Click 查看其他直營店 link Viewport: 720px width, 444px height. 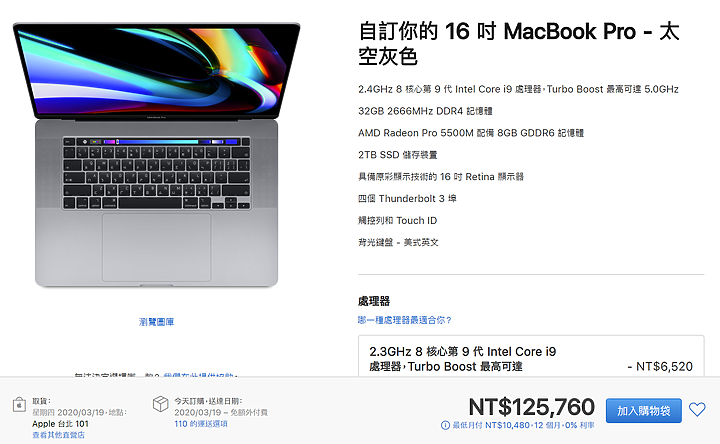[x=58, y=435]
